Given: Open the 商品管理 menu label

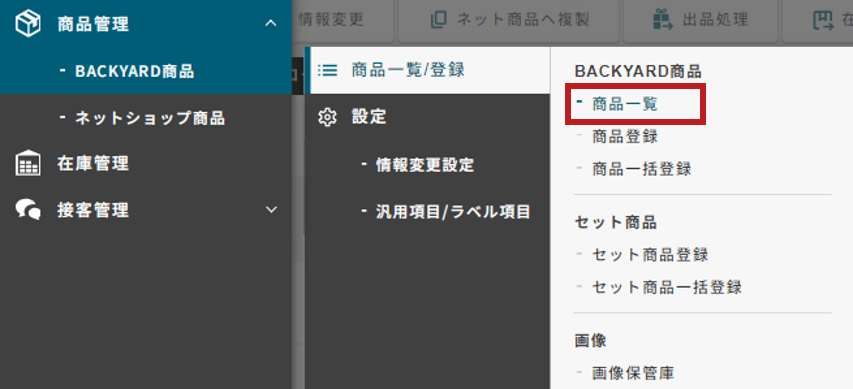Looking at the screenshot, I should coord(93,24).
